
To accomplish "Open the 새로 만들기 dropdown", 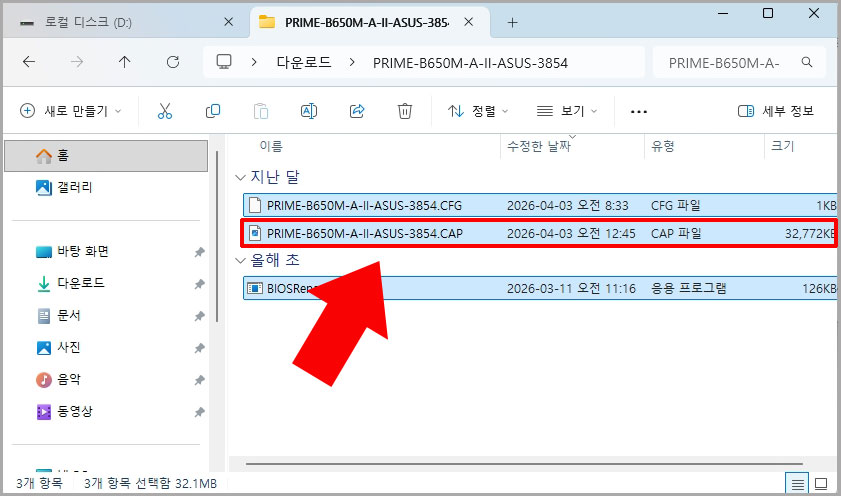I will point(71,111).
